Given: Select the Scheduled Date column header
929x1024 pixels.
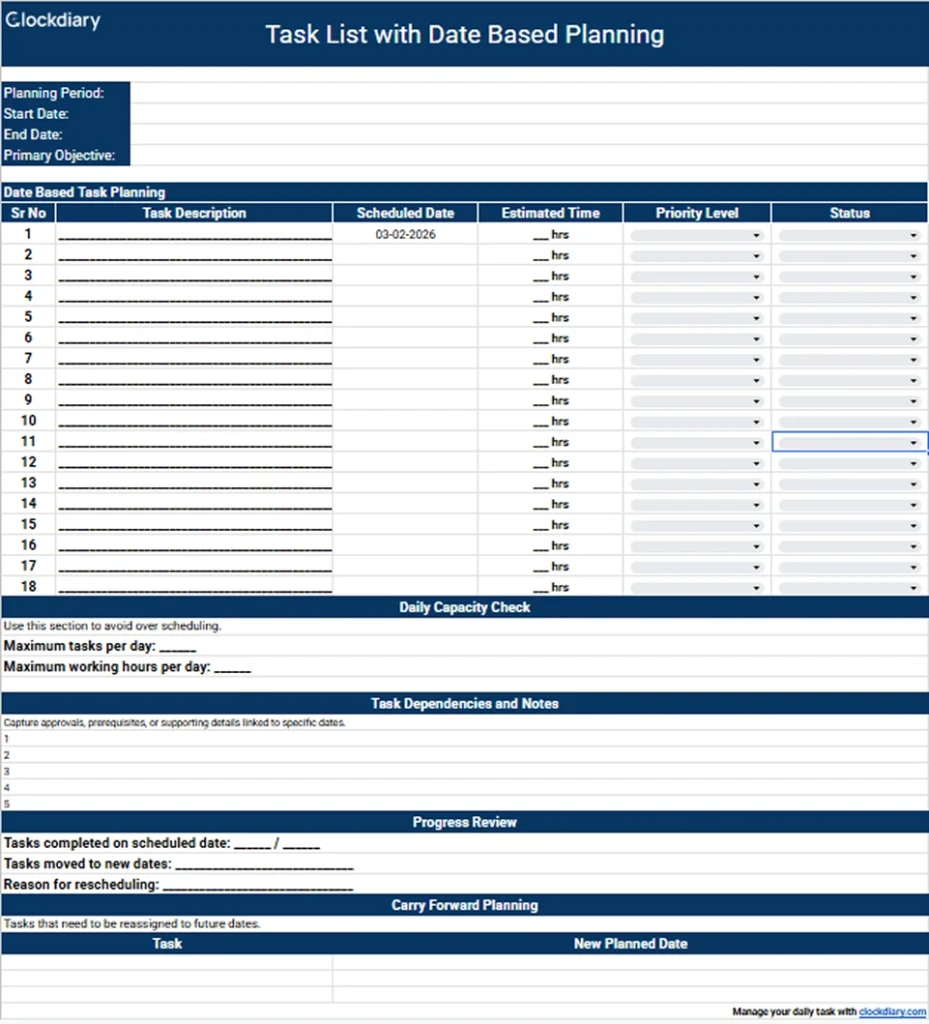Looking at the screenshot, I should point(405,213).
